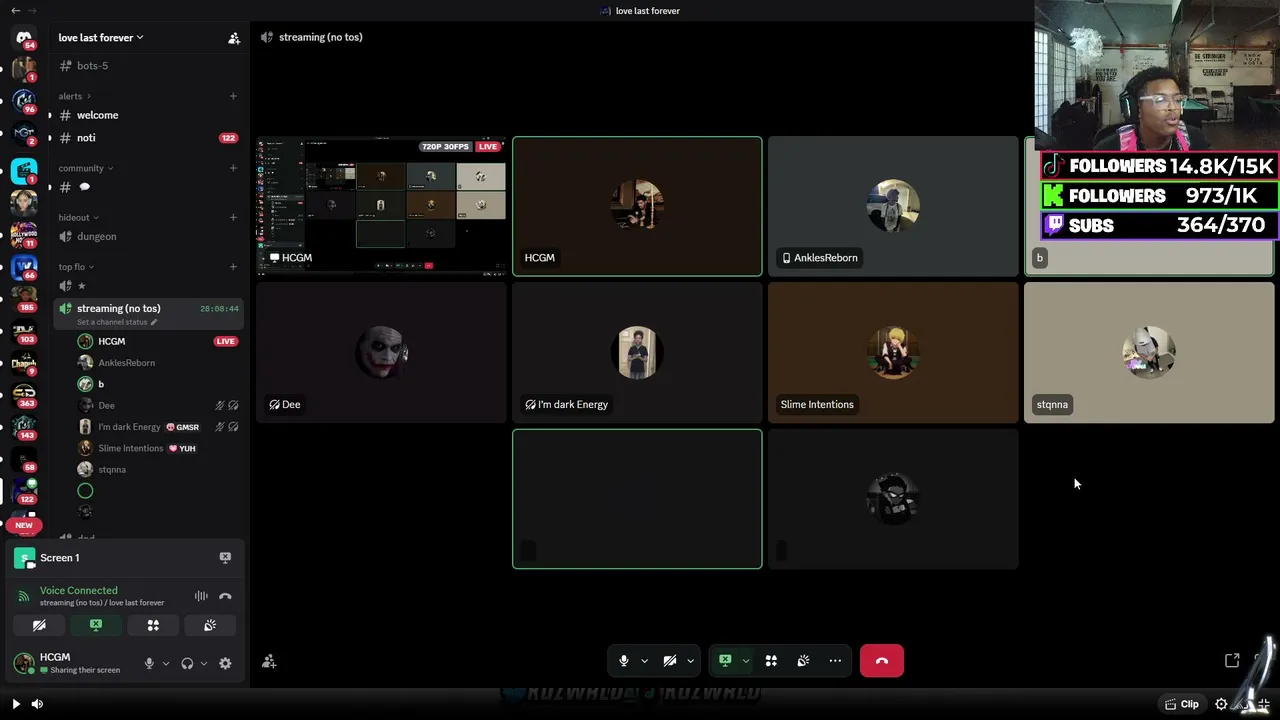Add channel to community category
Viewport: 1280px width, 720px height.
pyautogui.click(x=233, y=168)
